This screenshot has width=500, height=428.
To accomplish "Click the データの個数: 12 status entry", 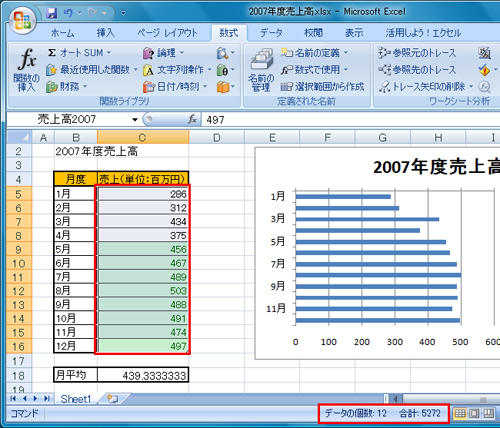I will tap(356, 414).
